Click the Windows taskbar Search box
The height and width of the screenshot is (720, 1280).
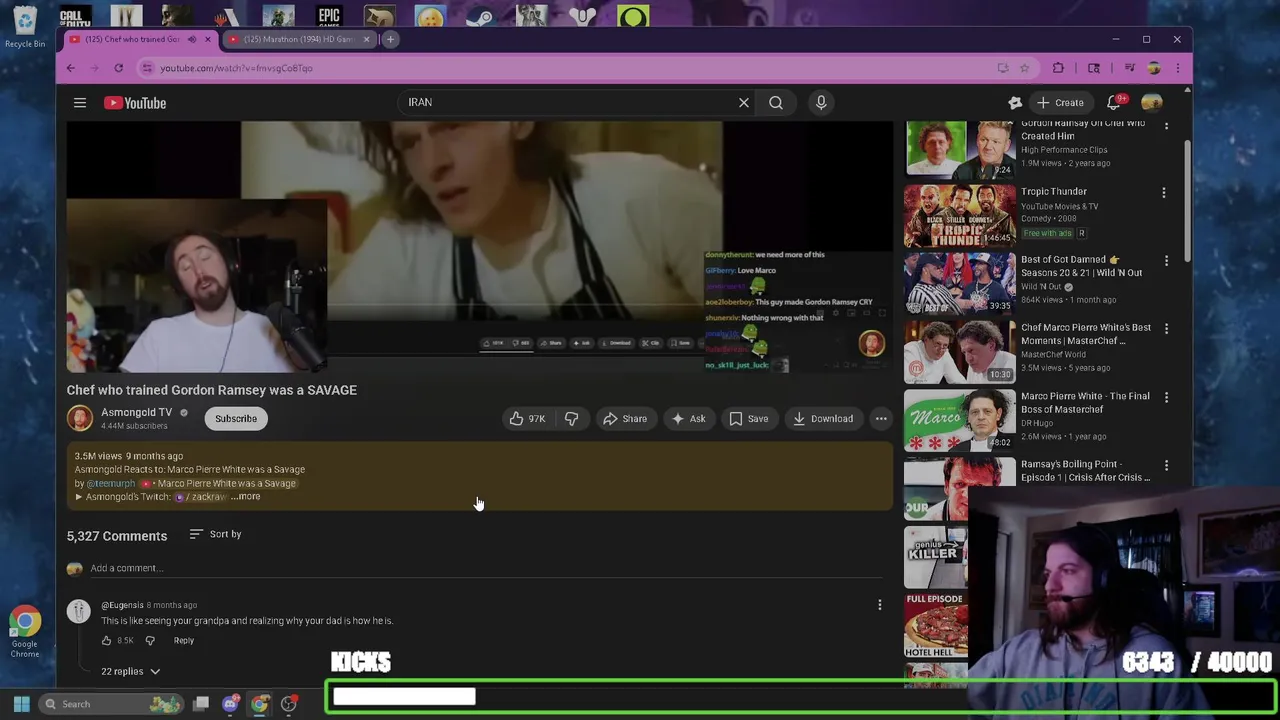tap(110, 704)
